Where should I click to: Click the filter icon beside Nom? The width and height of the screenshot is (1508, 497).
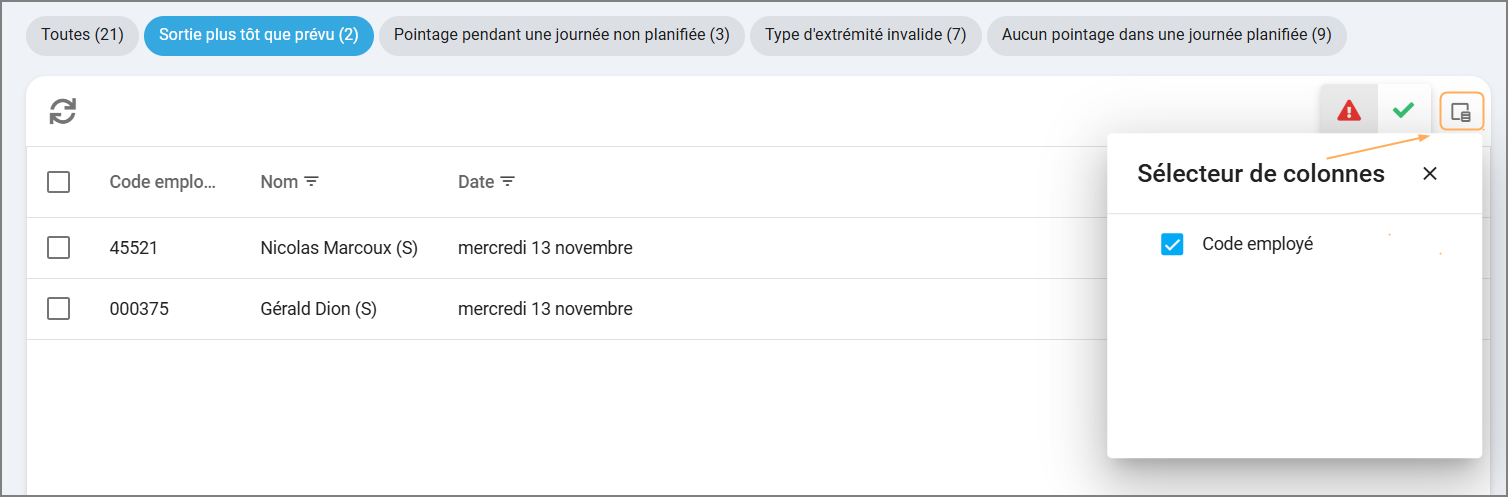pos(311,182)
